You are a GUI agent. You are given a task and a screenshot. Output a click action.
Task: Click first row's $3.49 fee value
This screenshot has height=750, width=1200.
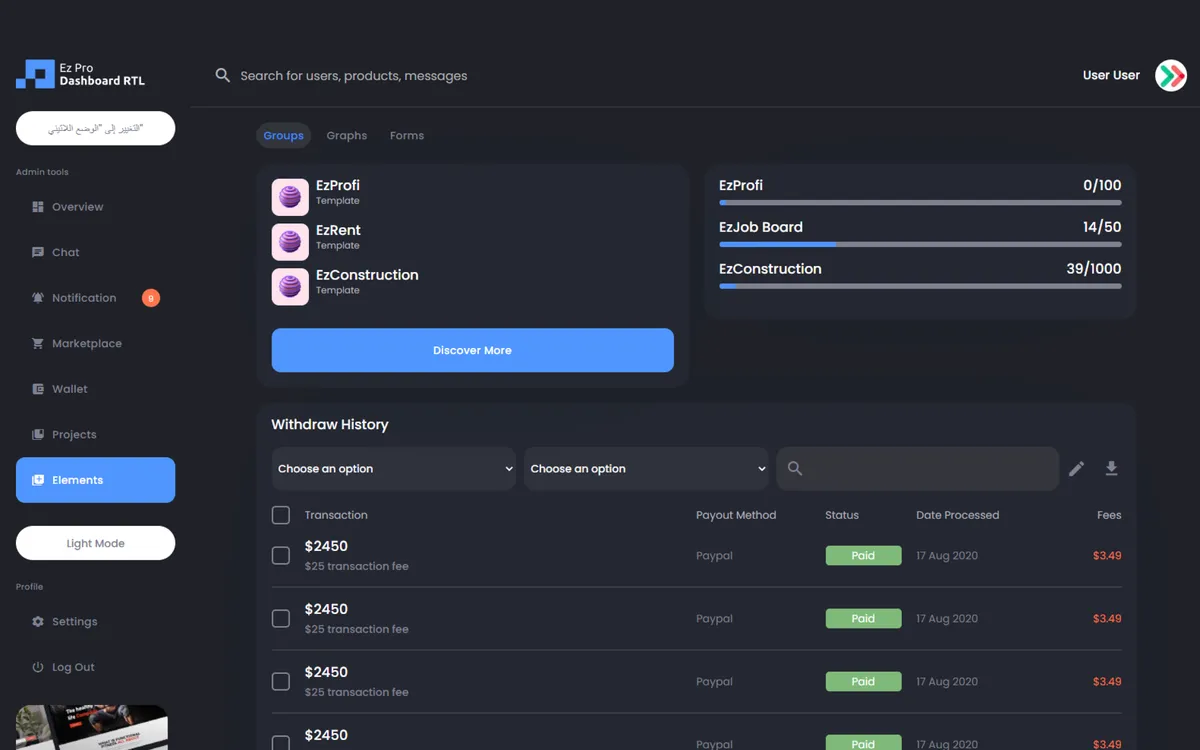(1107, 555)
